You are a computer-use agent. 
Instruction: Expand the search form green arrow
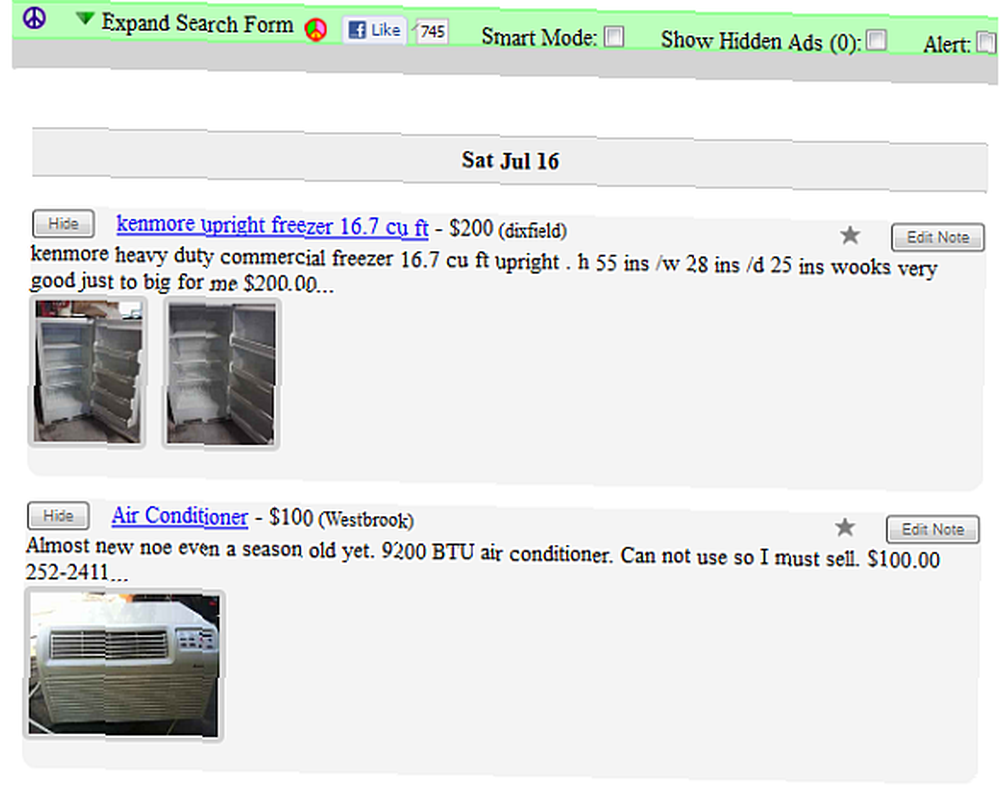tap(84, 18)
